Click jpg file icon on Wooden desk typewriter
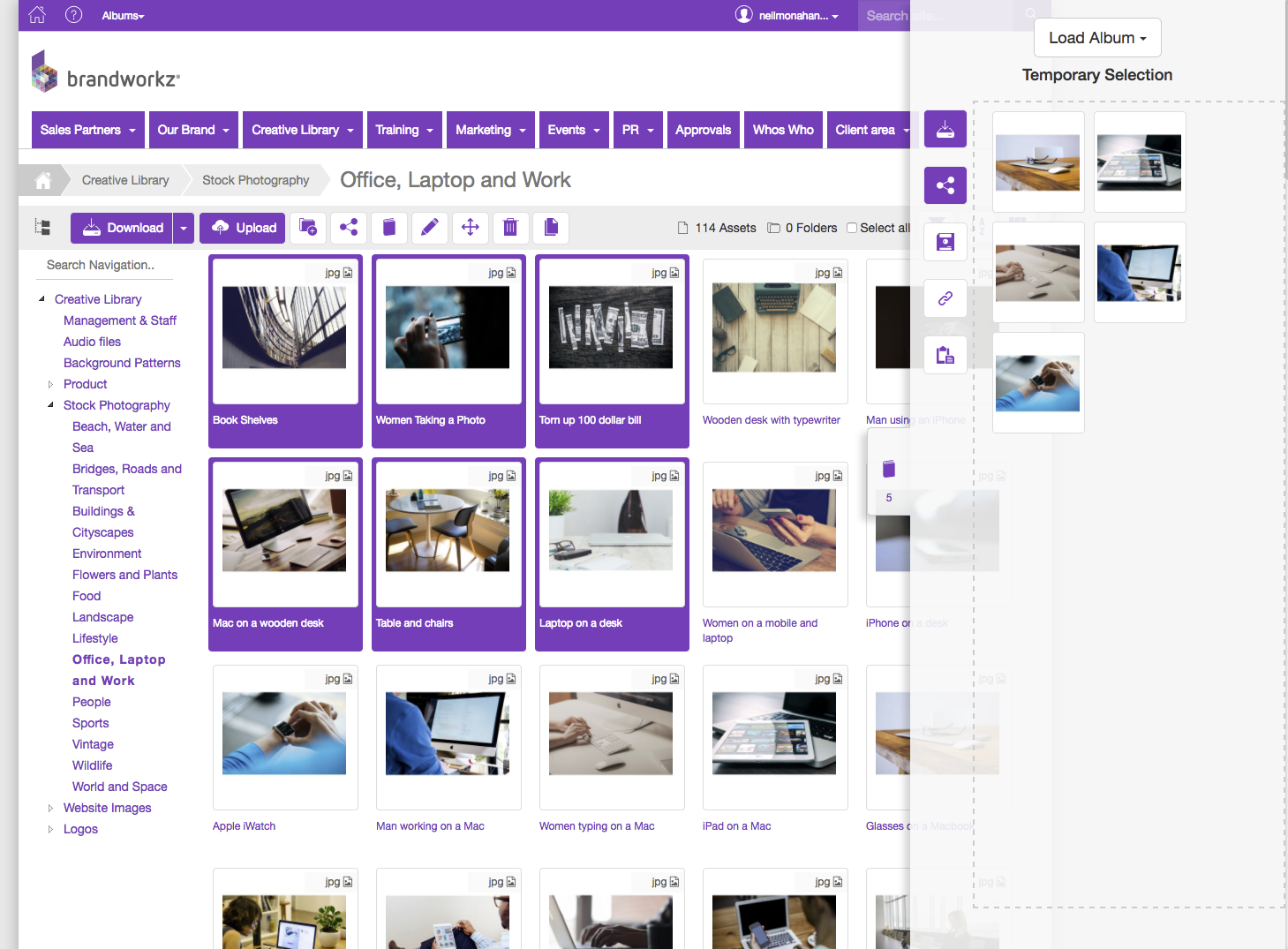The height and width of the screenshot is (949, 1288). coord(838,273)
